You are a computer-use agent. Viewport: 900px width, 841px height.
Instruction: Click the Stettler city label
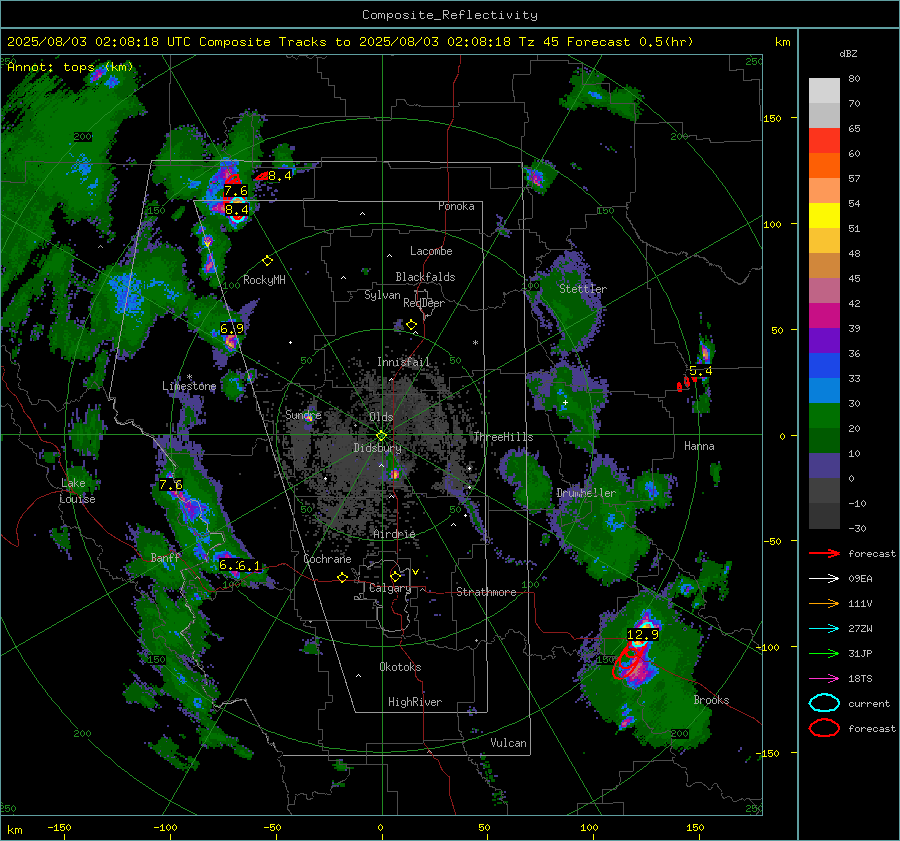[583, 289]
